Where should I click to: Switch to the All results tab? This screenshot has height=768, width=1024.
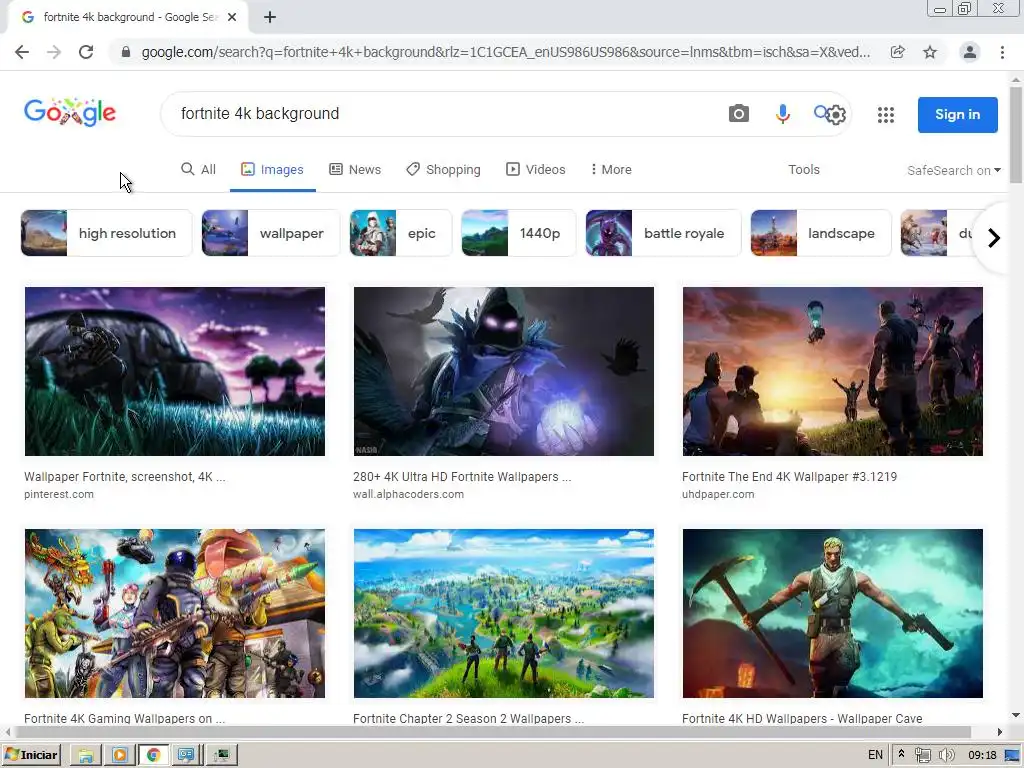click(198, 170)
